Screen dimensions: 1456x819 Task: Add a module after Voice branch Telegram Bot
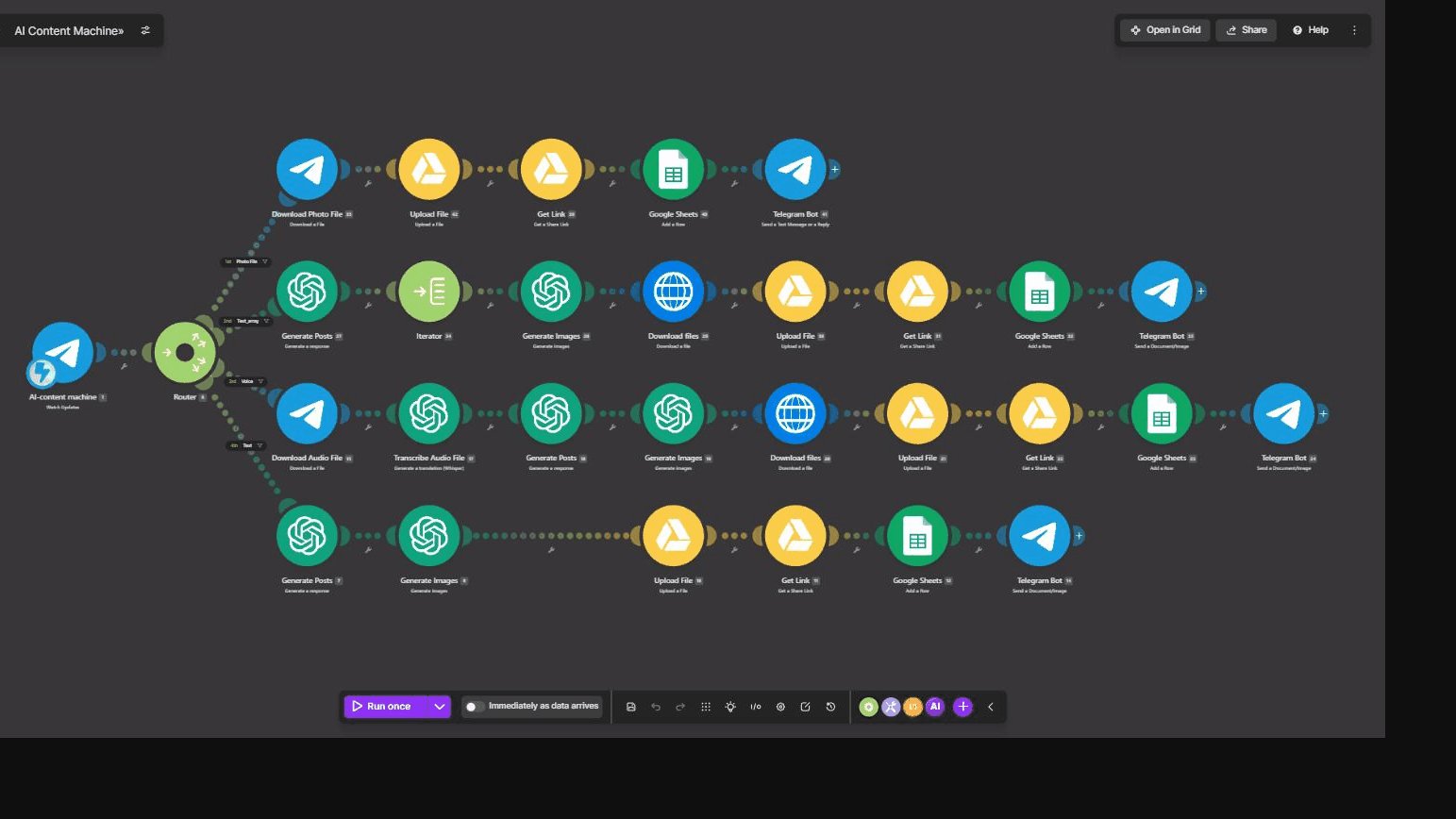coord(1323,413)
